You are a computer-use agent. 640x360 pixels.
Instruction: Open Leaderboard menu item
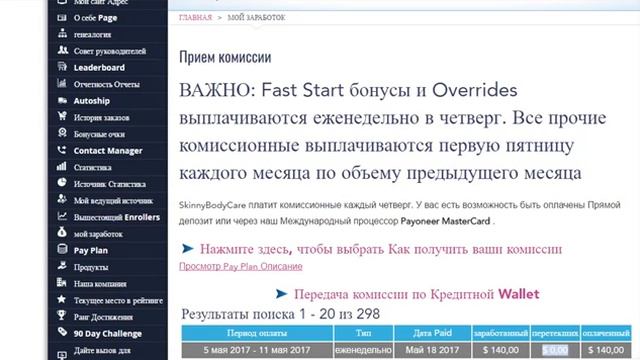coord(99,68)
